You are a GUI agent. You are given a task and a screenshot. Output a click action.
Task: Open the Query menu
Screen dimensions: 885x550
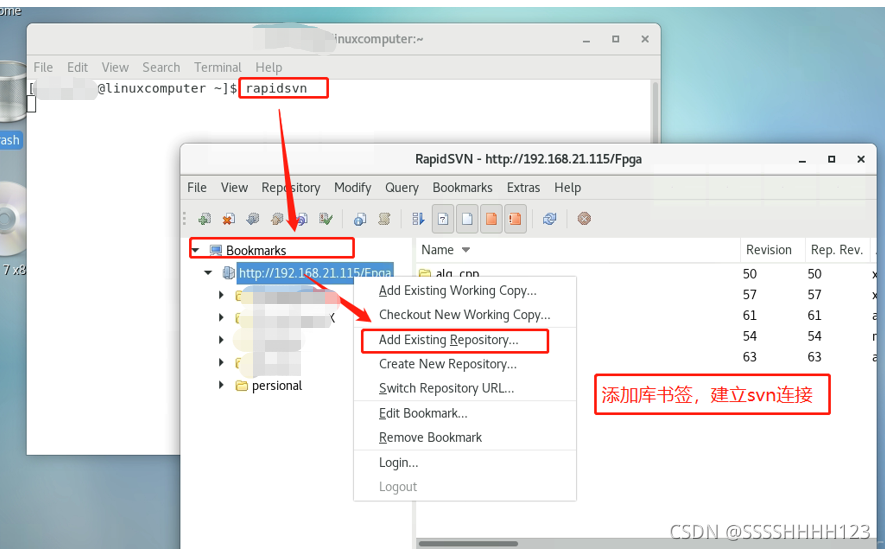402,187
